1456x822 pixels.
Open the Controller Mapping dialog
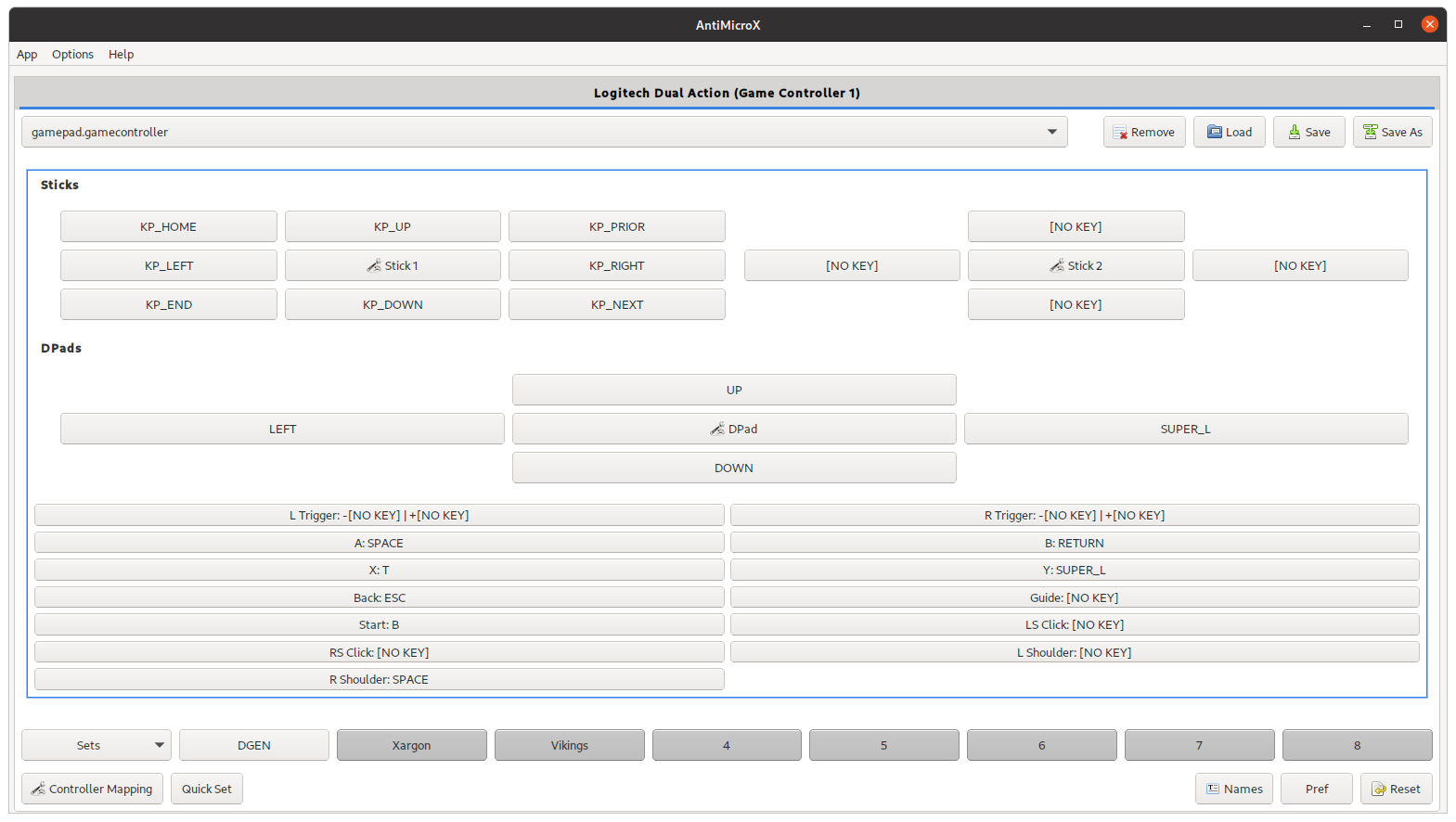coord(93,789)
